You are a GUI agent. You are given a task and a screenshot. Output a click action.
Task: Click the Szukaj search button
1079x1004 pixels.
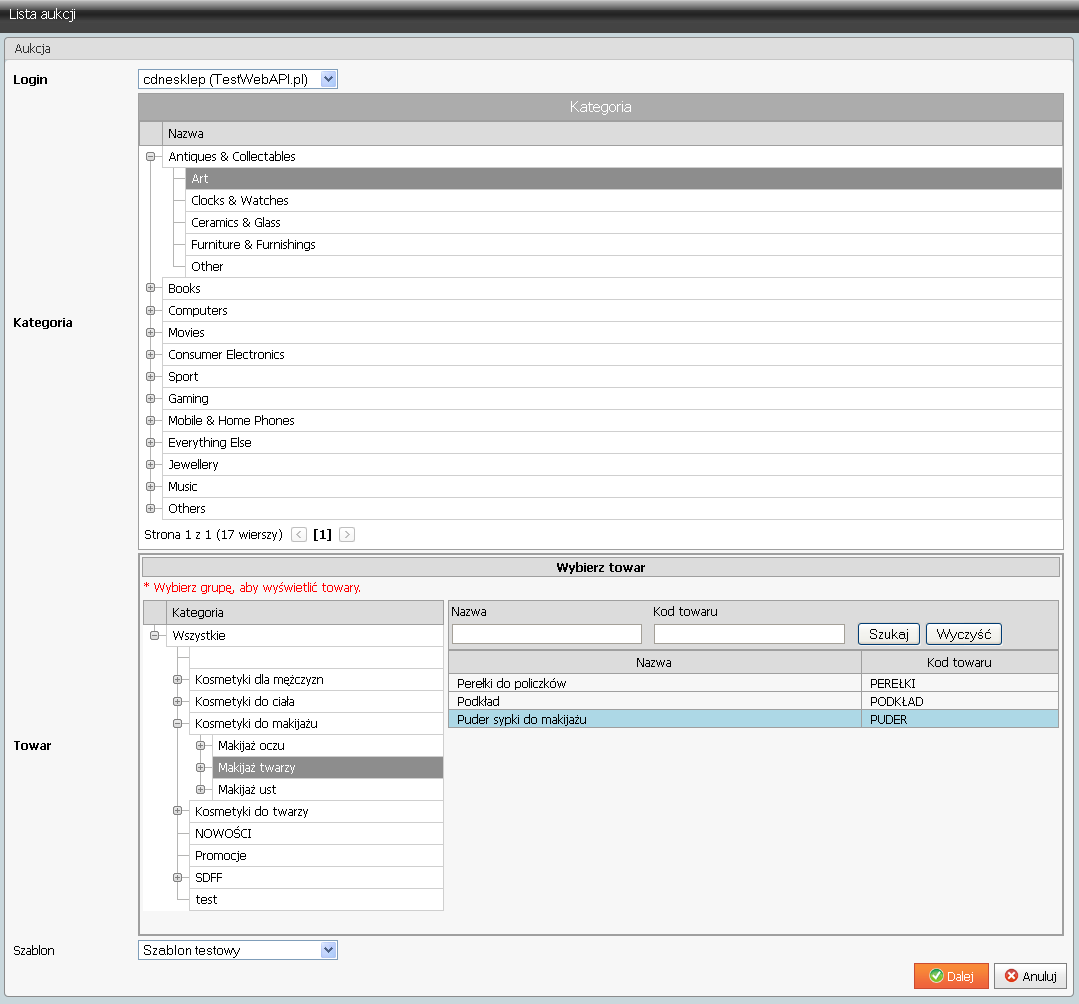pyautogui.click(x=888, y=634)
